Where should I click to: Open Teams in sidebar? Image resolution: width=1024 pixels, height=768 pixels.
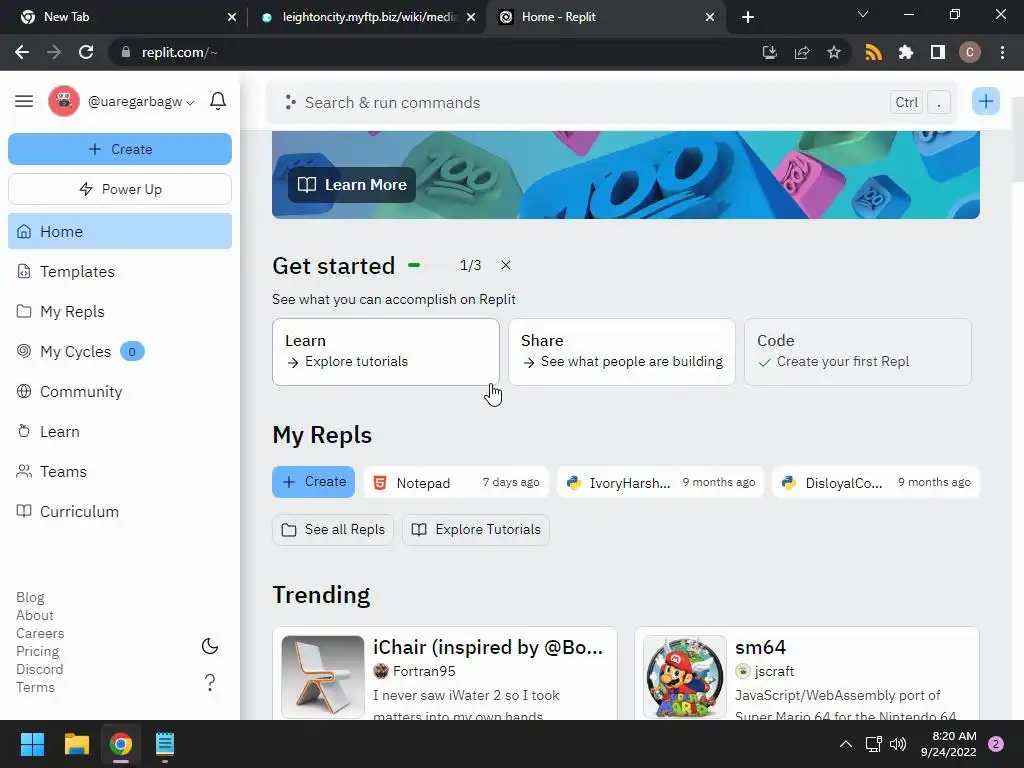tap(120, 472)
